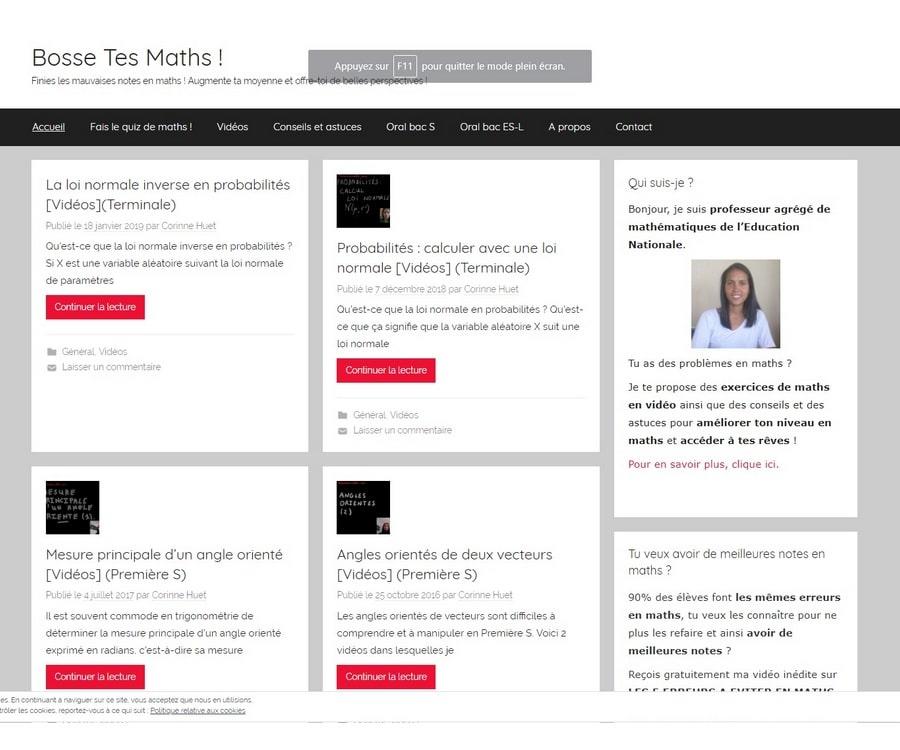Click 'Pour en savoir plus, clique ici' link
This screenshot has width=900, height=750.
(x=703, y=464)
